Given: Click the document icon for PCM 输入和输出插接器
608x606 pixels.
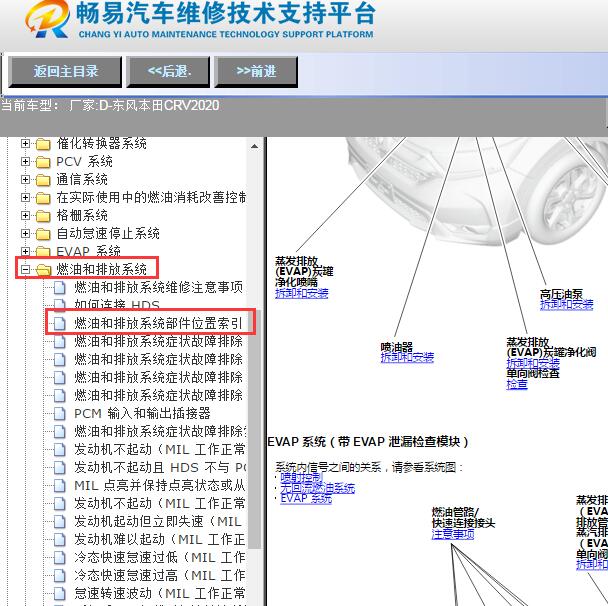Looking at the screenshot, I should (x=59, y=413).
